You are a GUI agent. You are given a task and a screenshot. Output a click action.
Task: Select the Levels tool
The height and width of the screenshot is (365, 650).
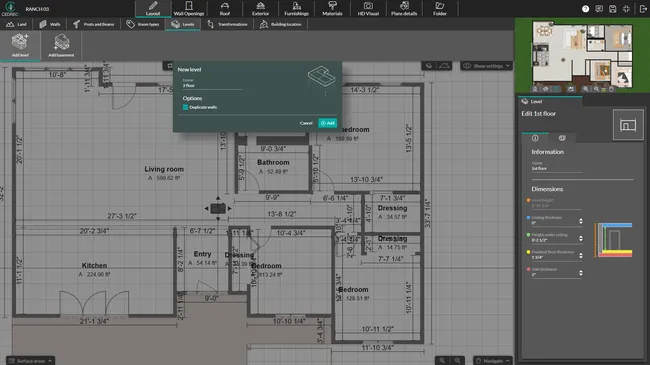(x=183, y=24)
